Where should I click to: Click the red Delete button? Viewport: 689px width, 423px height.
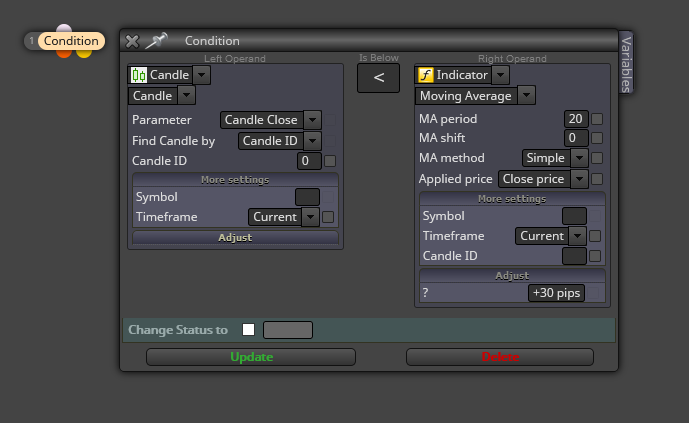tap(500, 357)
